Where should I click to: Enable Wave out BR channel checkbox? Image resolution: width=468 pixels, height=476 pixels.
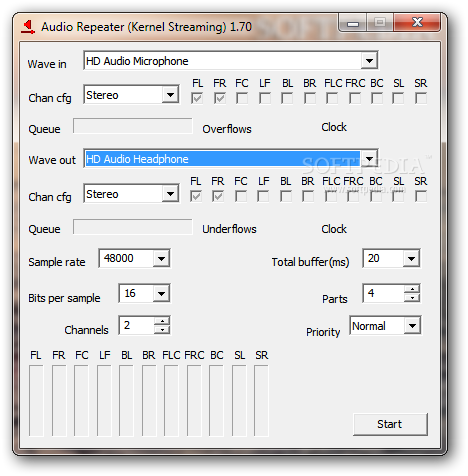[308, 196]
